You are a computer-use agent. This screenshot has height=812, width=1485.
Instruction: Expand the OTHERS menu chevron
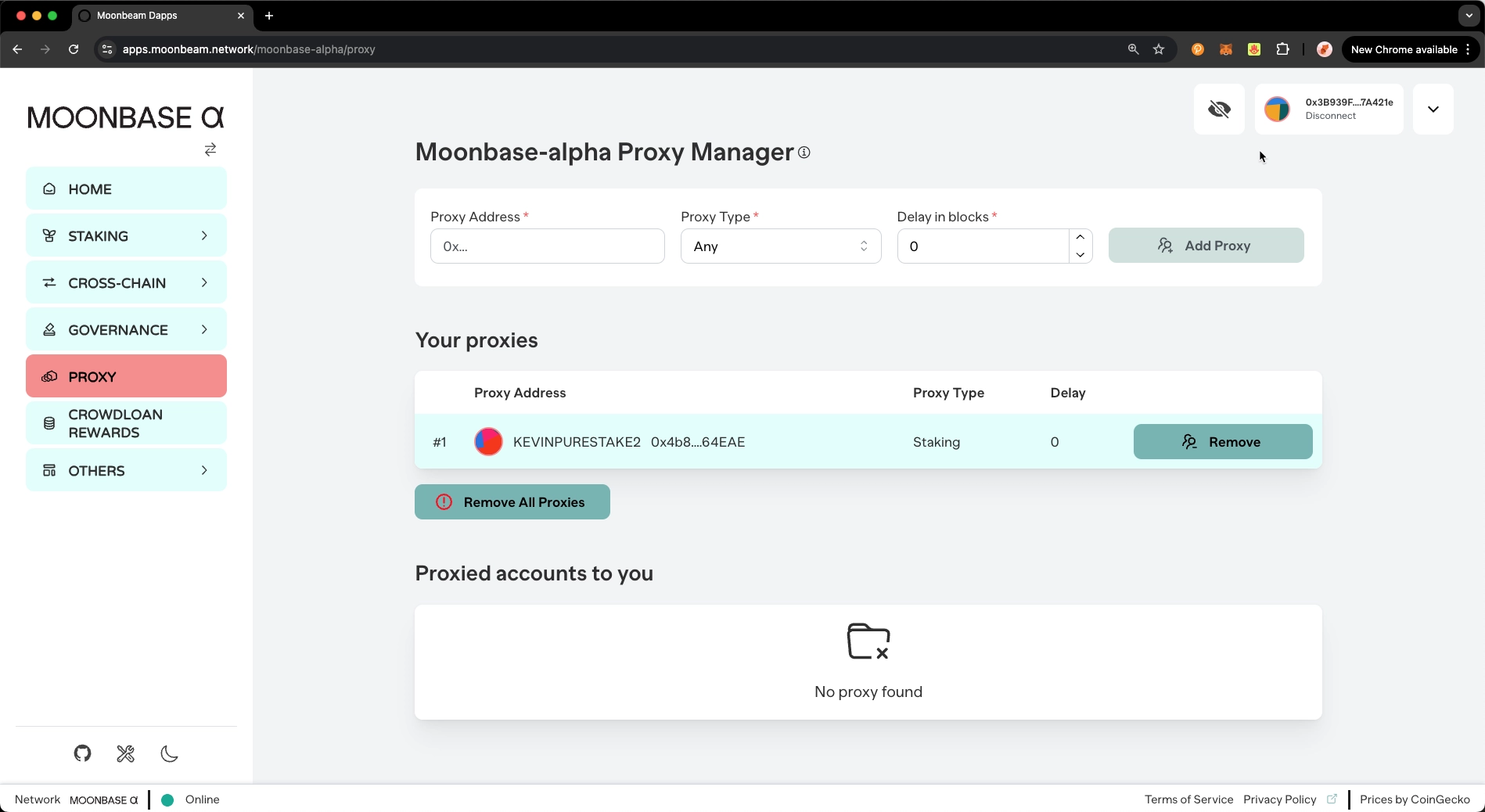coord(204,470)
